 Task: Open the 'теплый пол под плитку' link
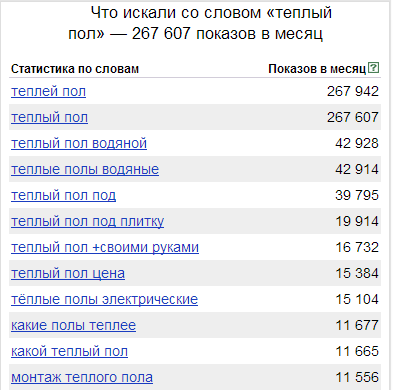87,221
